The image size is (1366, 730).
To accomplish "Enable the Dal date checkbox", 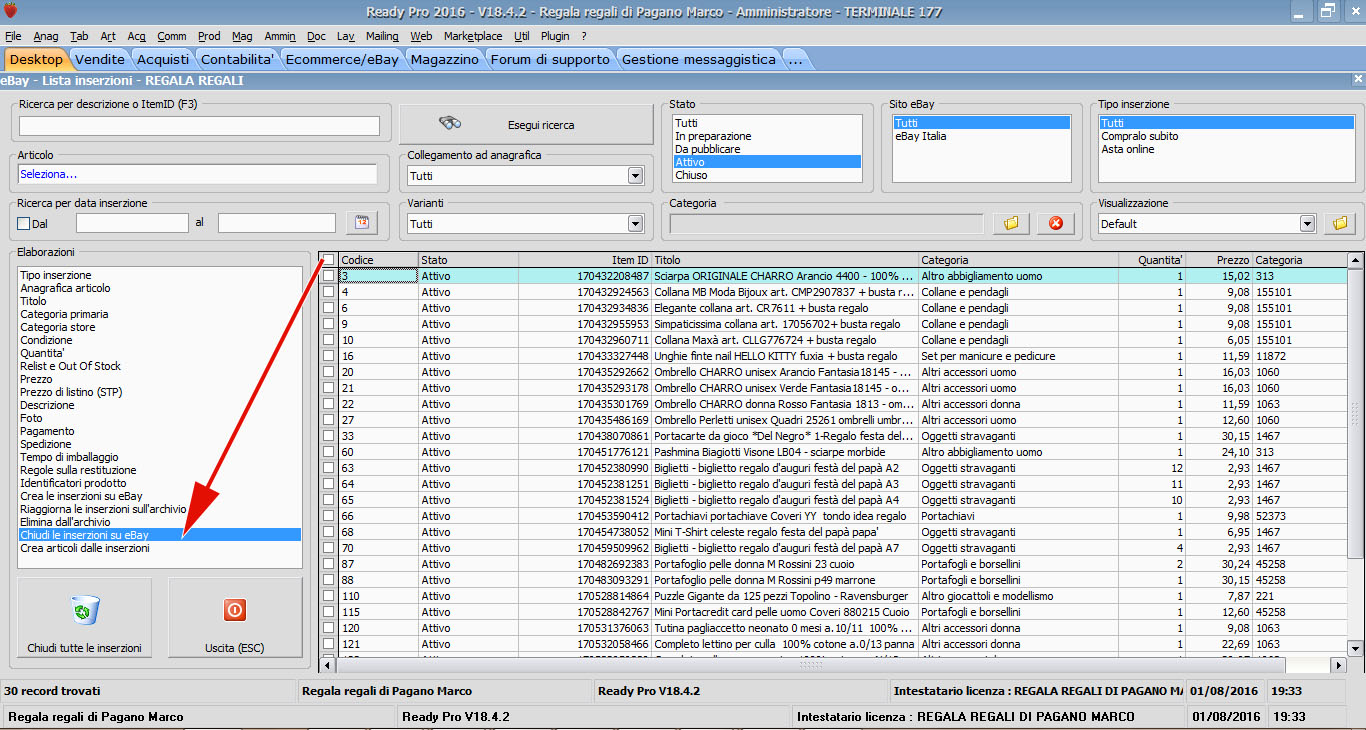I will point(24,224).
